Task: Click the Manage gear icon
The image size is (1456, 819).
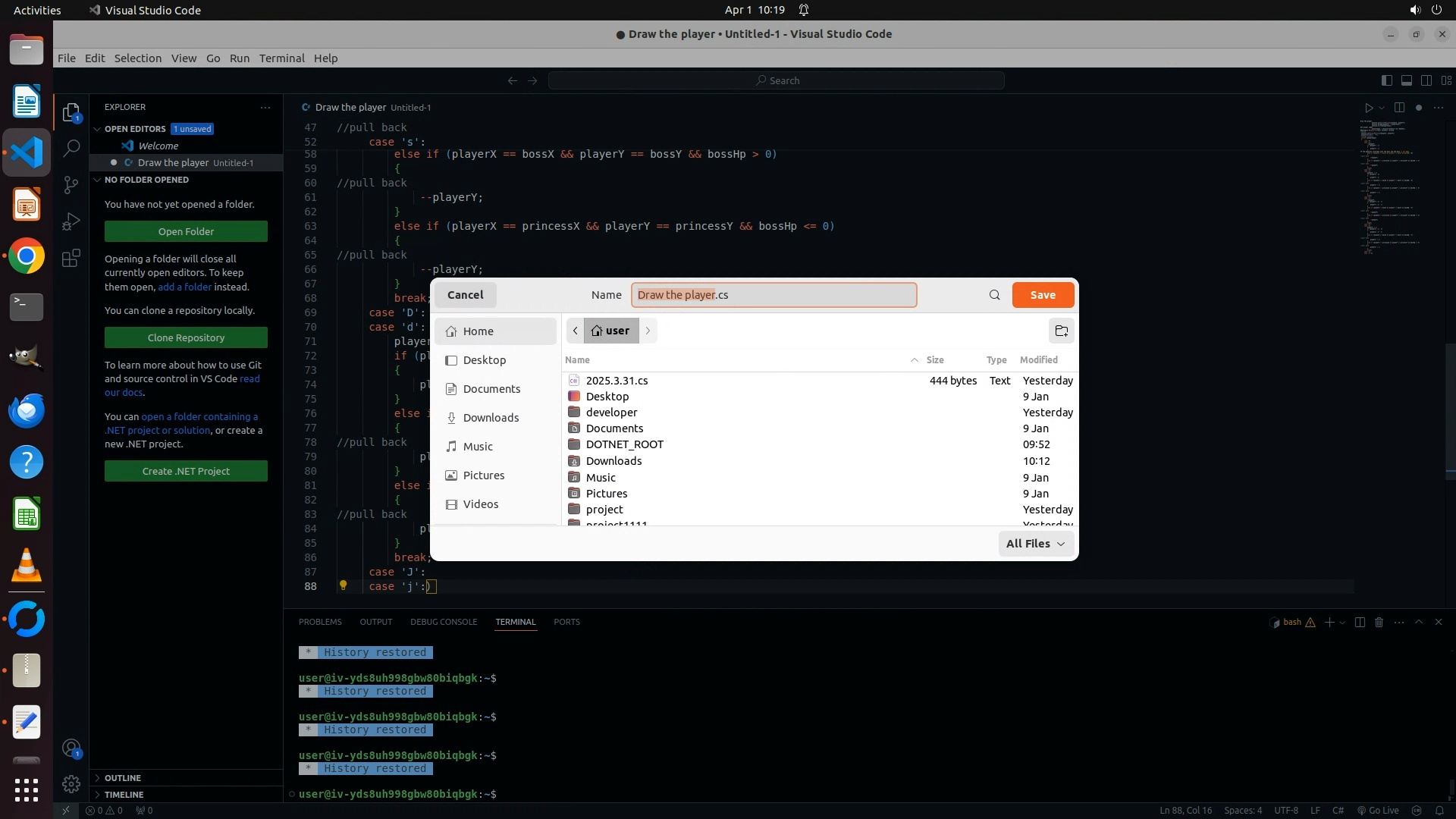Action: (x=71, y=783)
